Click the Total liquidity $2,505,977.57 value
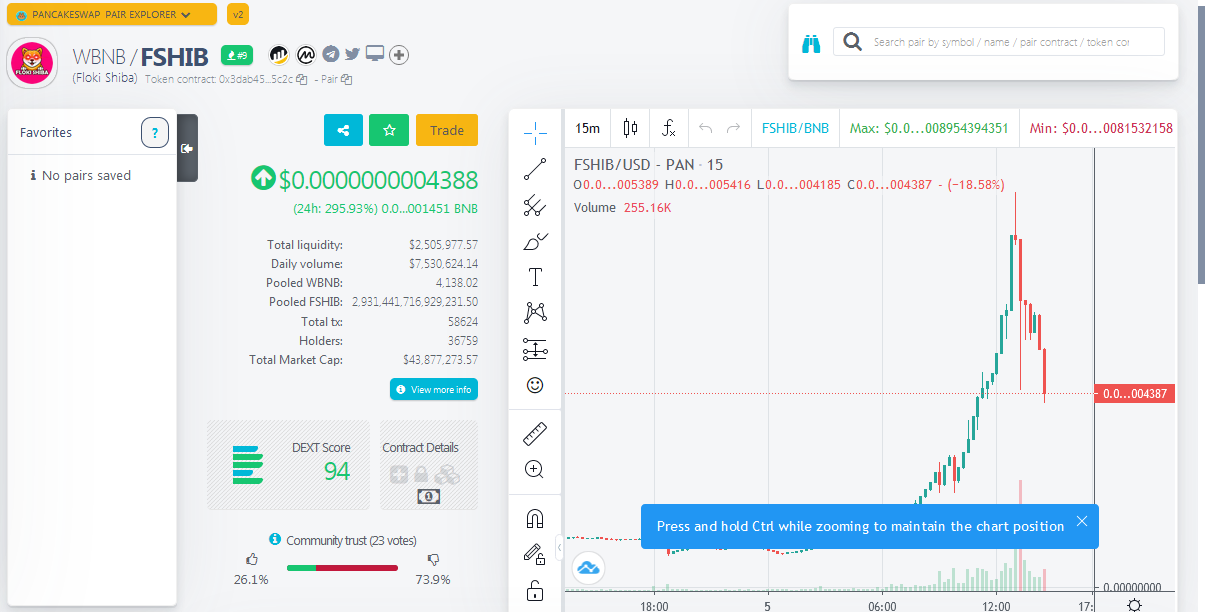Image resolution: width=1205 pixels, height=612 pixels. (x=443, y=245)
